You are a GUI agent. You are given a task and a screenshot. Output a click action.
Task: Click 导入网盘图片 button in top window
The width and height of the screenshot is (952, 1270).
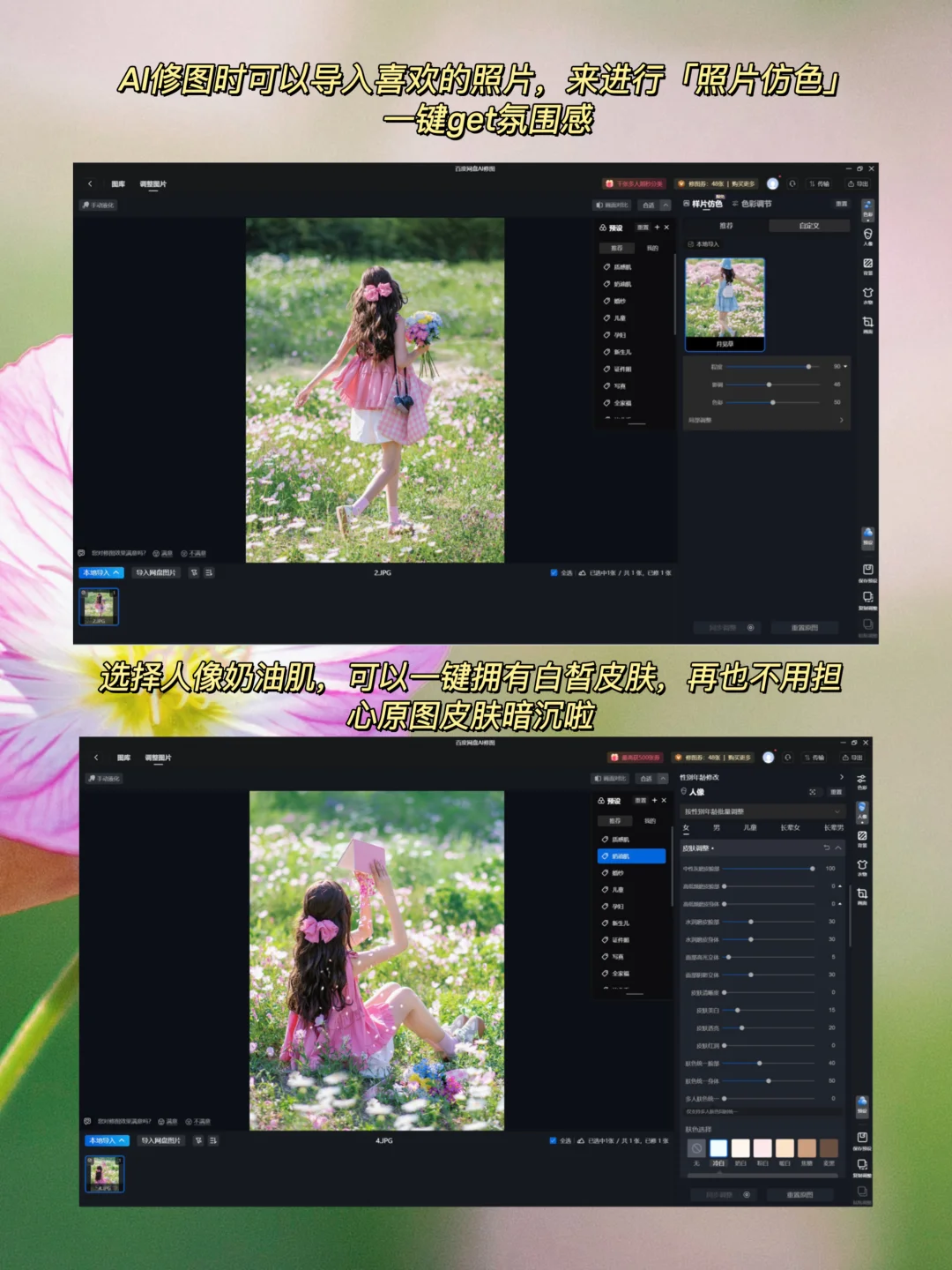pos(156,572)
